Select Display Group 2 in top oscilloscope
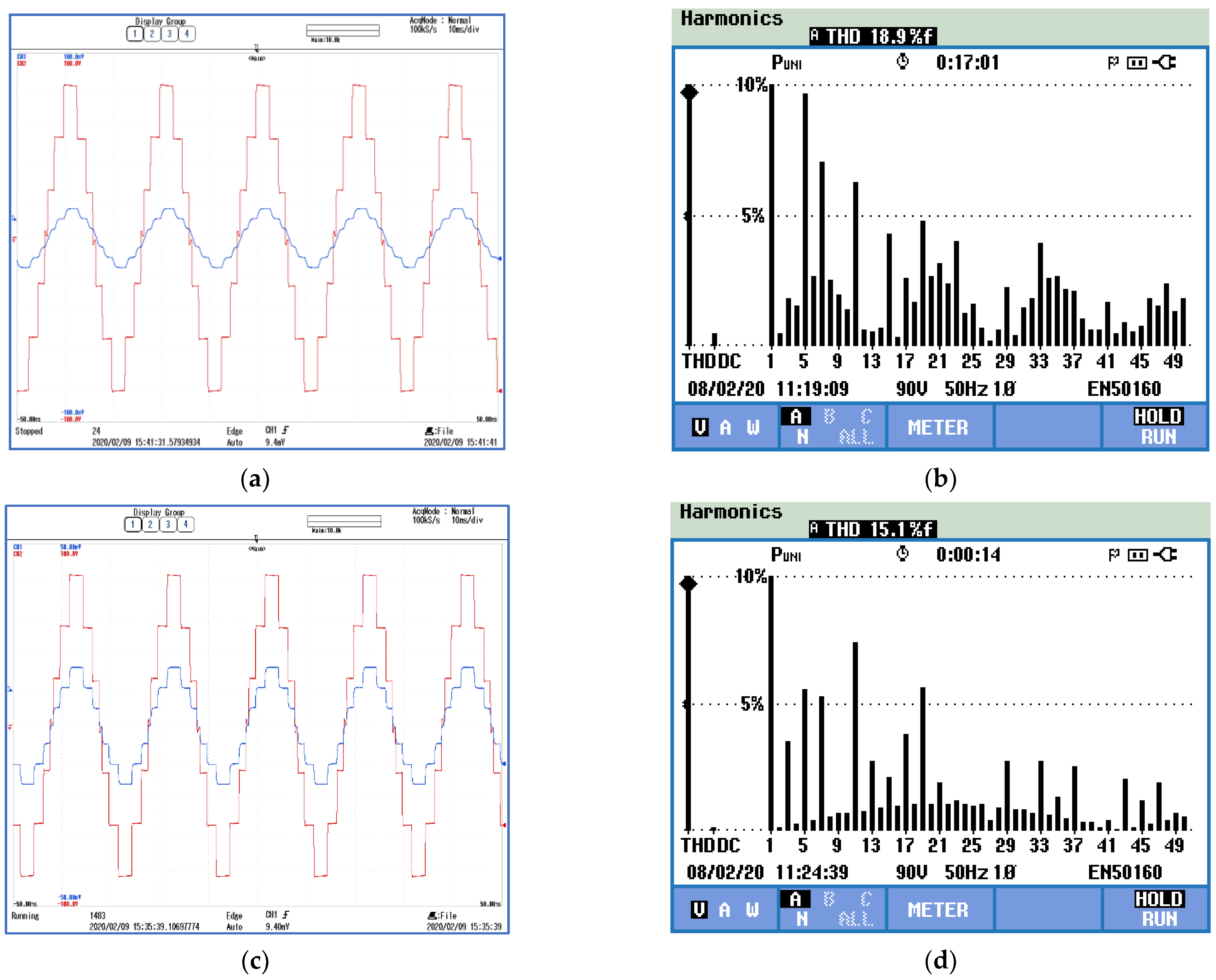 (152, 34)
